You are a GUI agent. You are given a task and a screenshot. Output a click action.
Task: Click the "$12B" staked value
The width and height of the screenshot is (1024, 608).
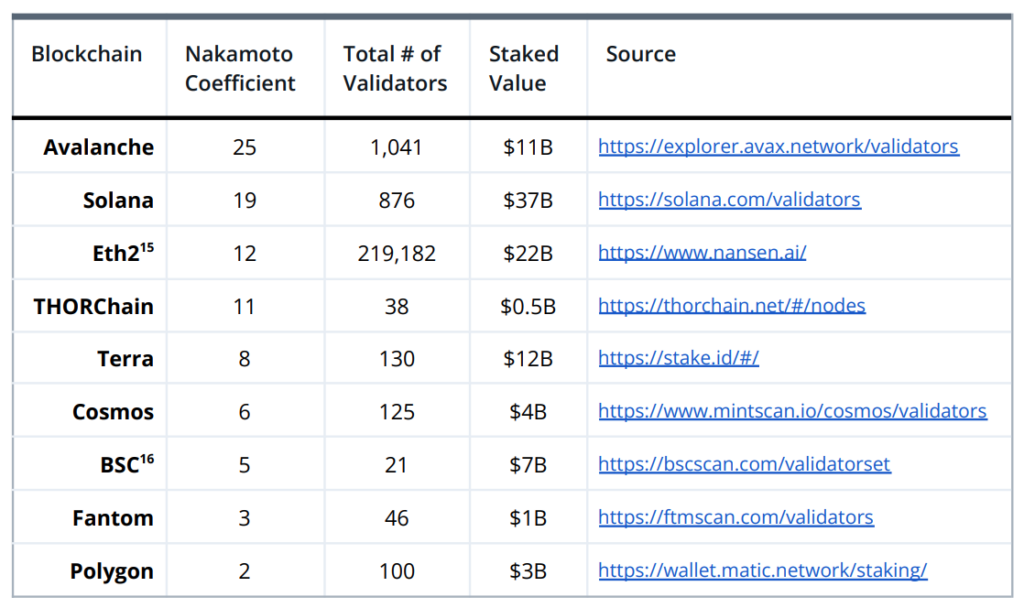(528, 359)
